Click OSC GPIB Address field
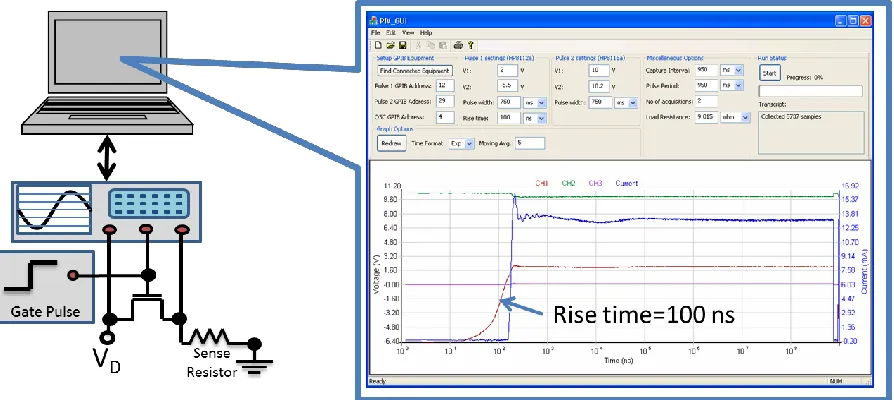 (445, 117)
